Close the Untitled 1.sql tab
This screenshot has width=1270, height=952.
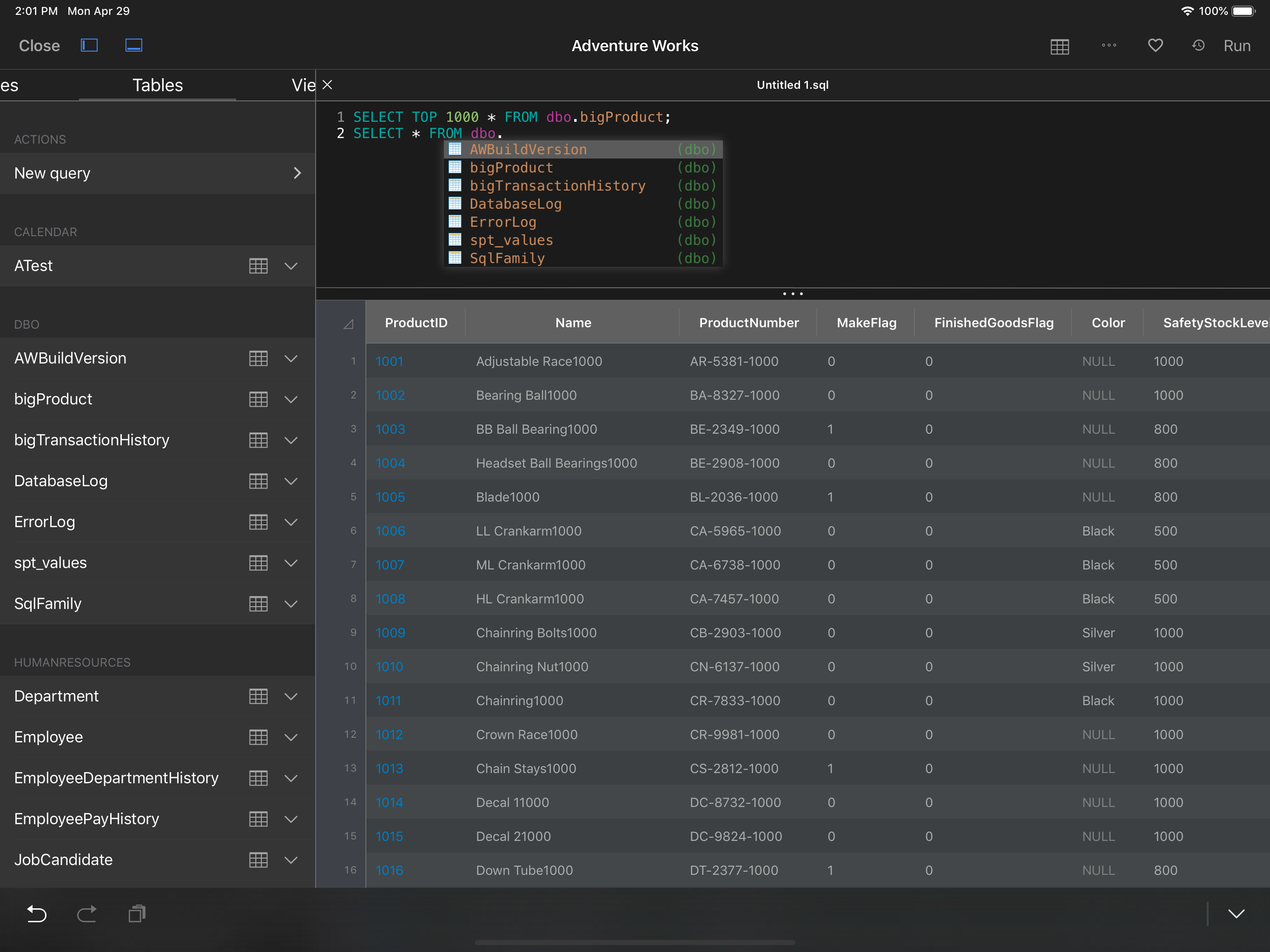pos(328,85)
